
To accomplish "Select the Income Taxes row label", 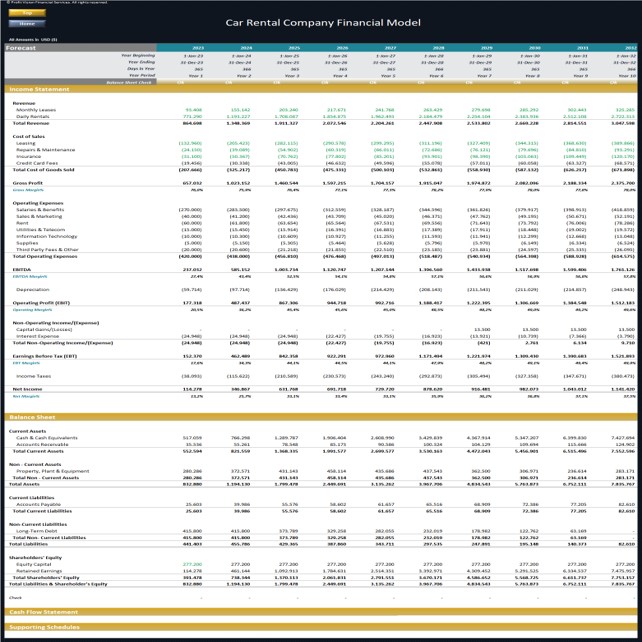I will [x=34, y=376].
